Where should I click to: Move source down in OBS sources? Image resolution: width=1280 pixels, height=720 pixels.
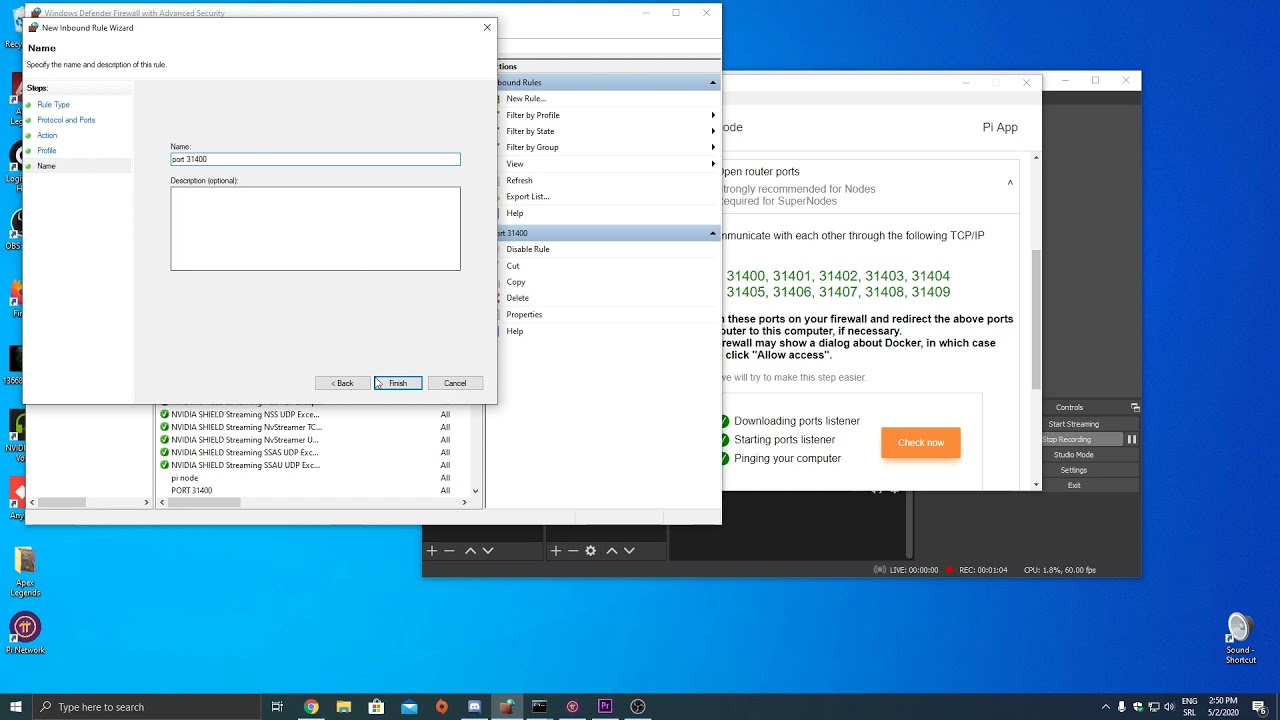[629, 551]
